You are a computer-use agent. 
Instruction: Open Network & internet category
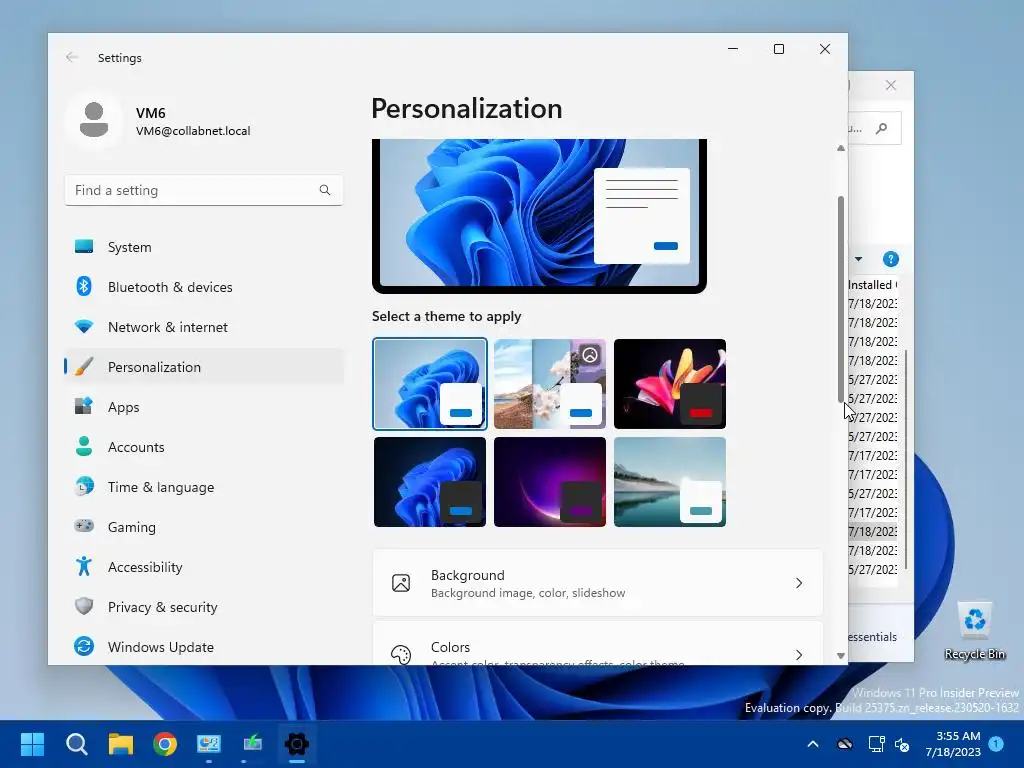click(x=204, y=327)
